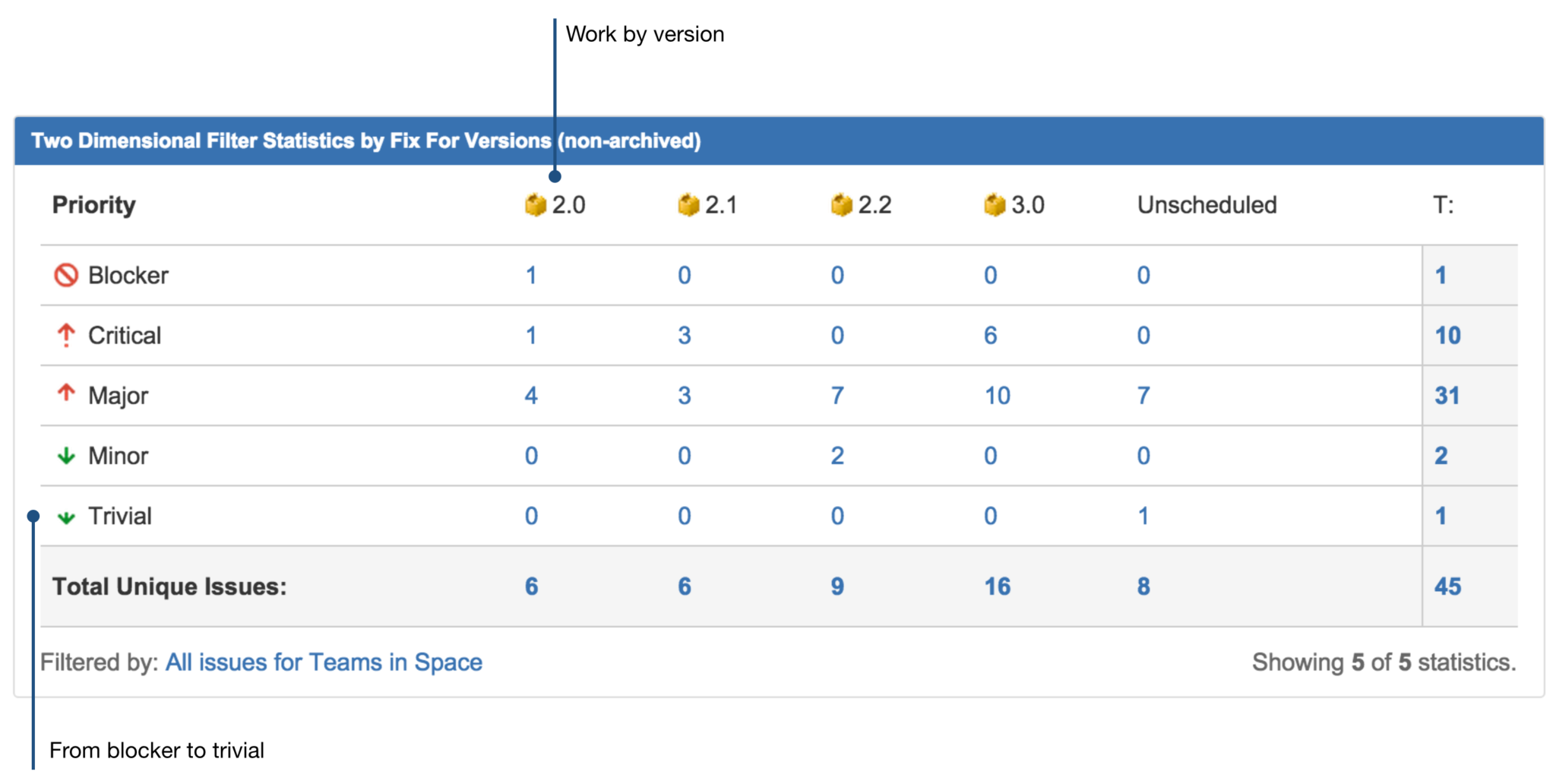Click the Total Unique Issues label
This screenshot has height=784, width=1556.
(169, 586)
